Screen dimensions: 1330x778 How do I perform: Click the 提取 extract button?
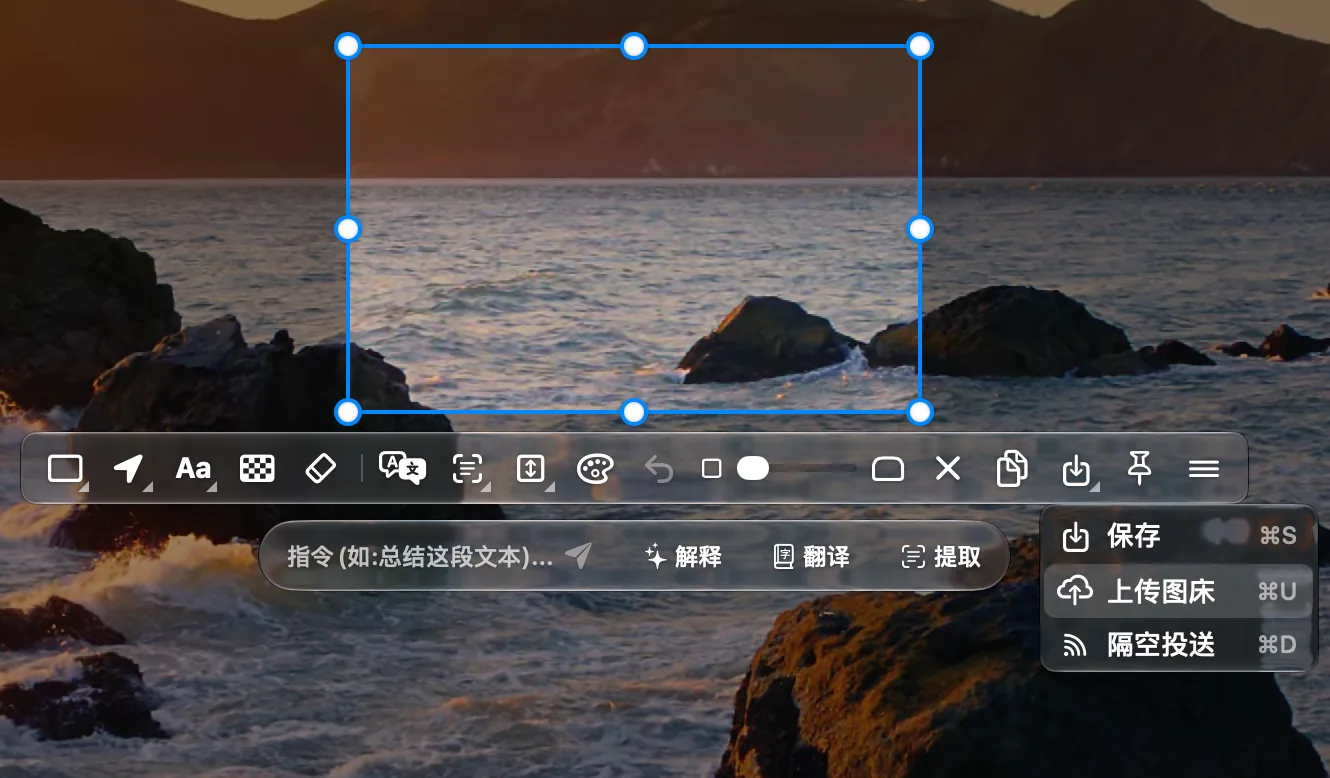tap(941, 556)
